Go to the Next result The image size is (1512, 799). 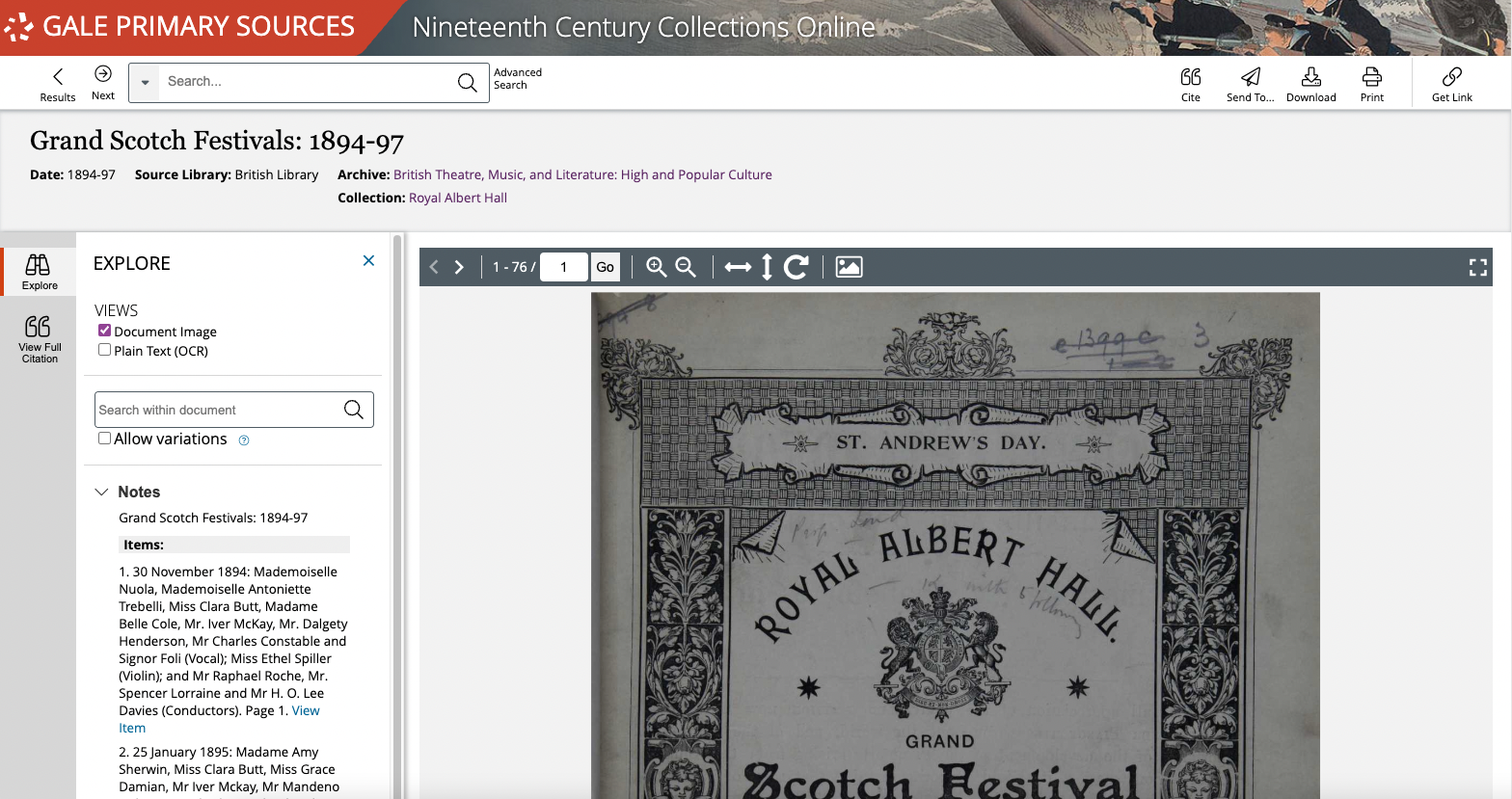pyautogui.click(x=103, y=82)
